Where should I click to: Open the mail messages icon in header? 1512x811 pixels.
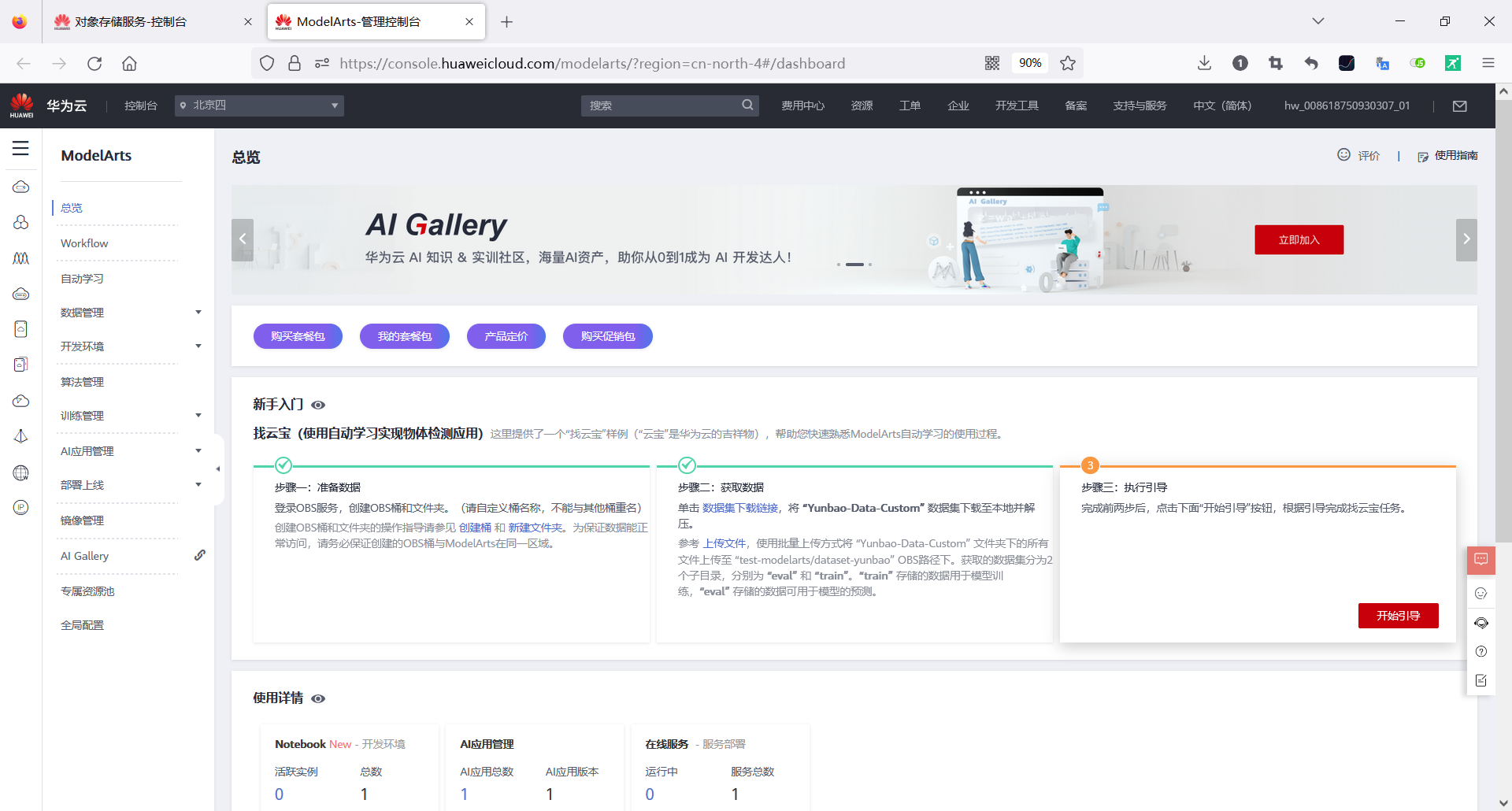(1459, 106)
